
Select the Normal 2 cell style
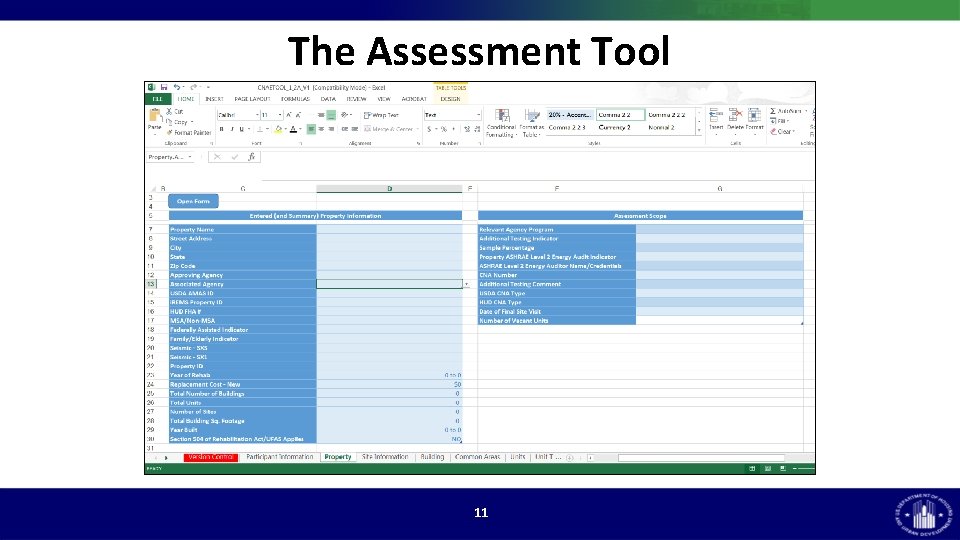coord(661,127)
